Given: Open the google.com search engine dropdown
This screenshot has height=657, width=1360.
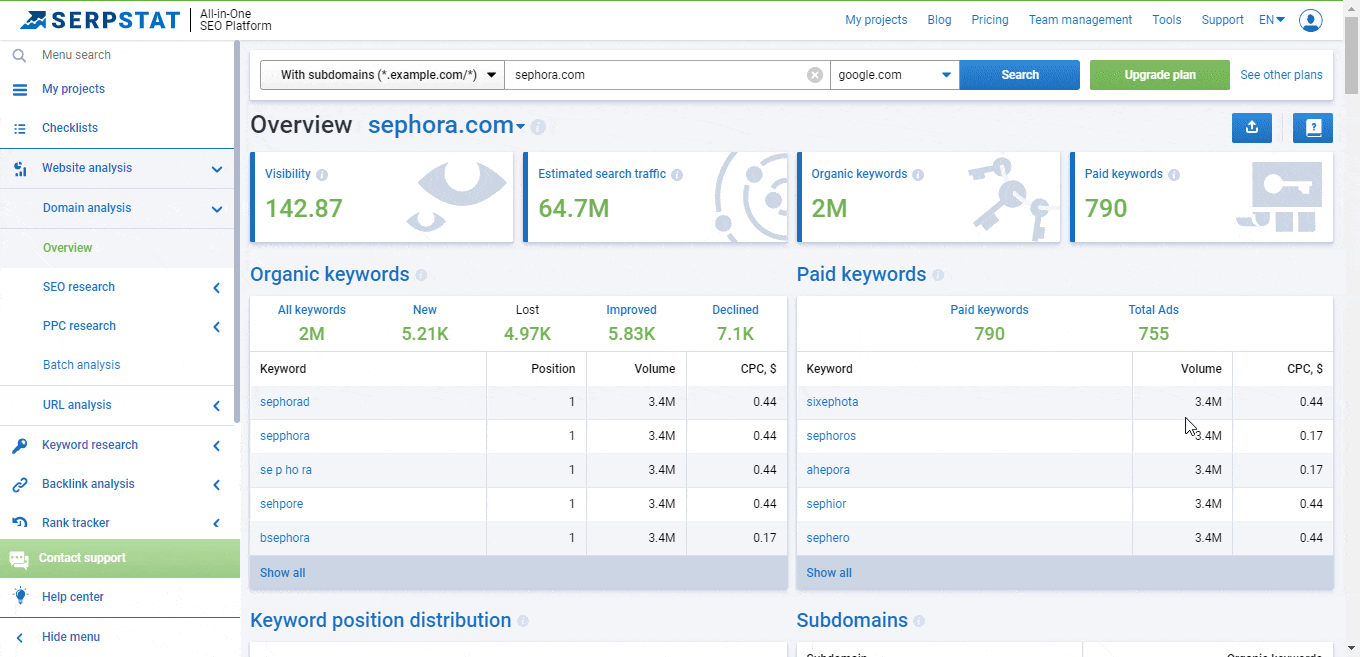Looking at the screenshot, I should (x=895, y=75).
